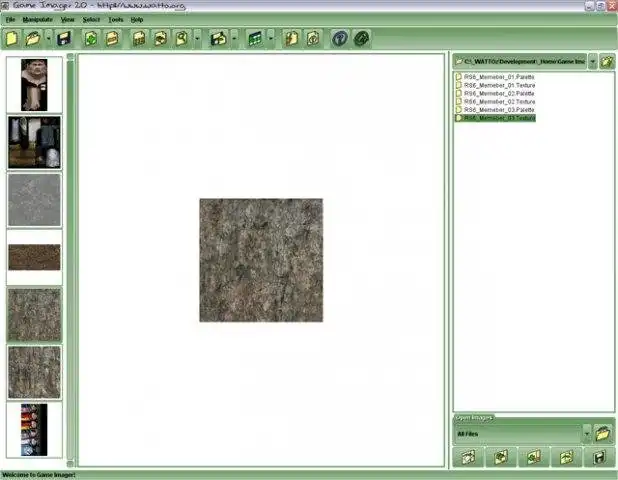Click the dark folder with page icon
618x480 pixels.
218,38
